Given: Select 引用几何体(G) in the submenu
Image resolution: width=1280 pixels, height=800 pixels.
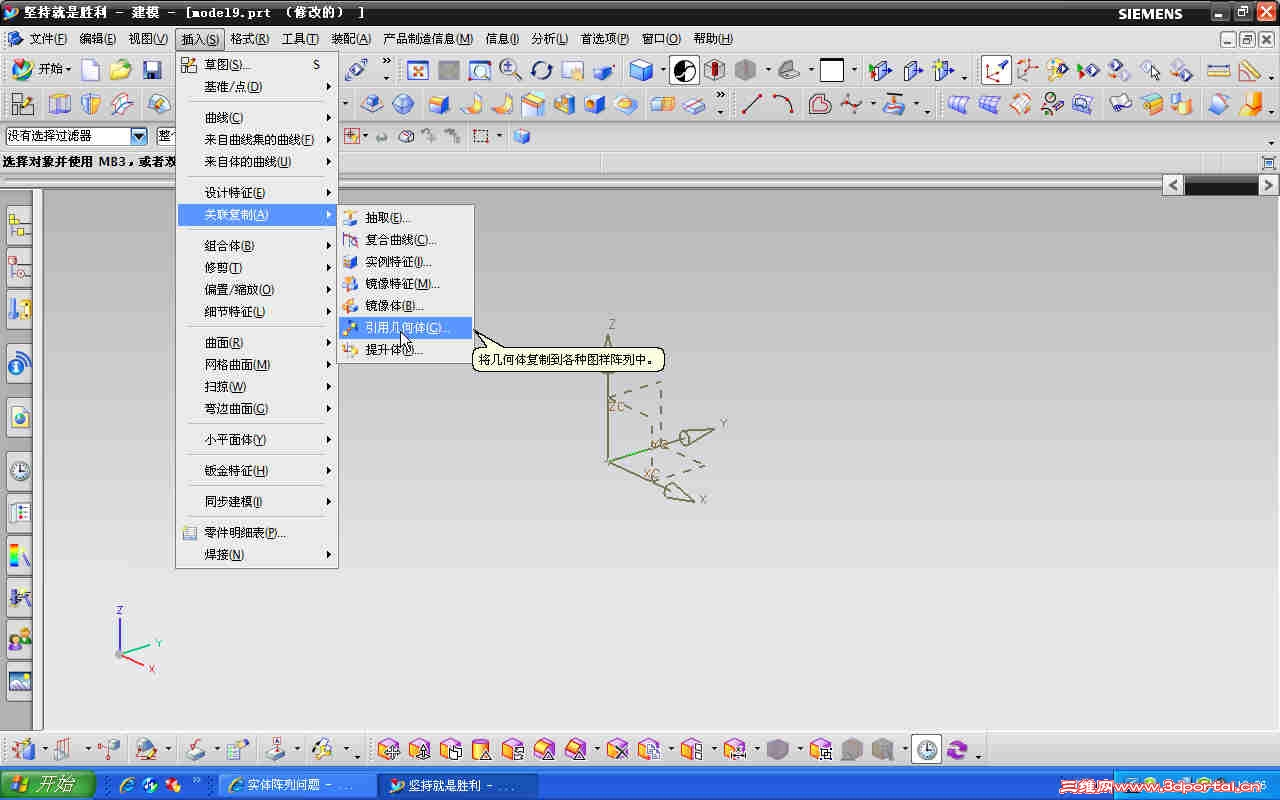Looking at the screenshot, I should click(406, 328).
